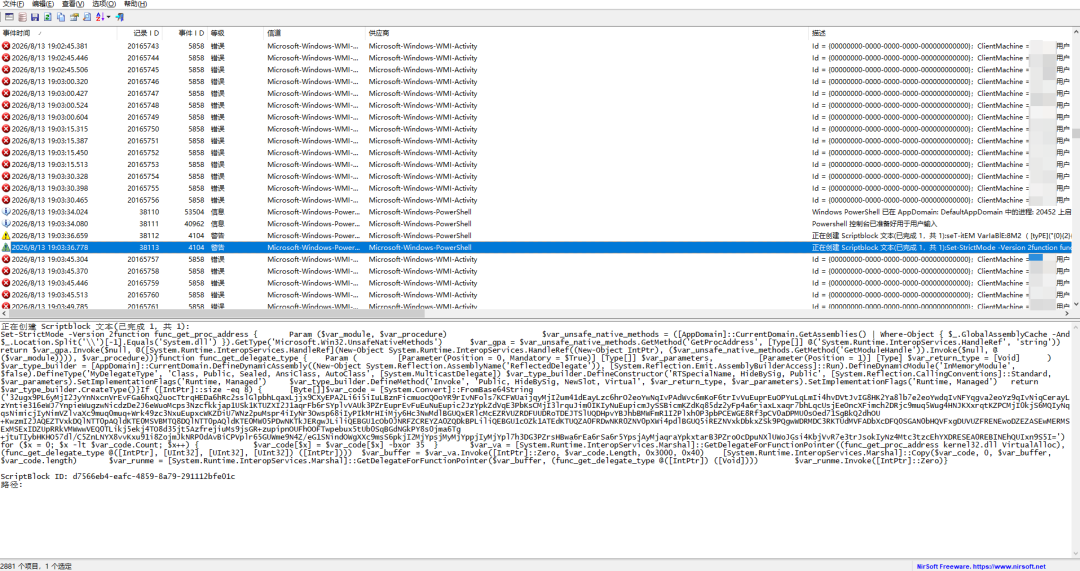Open the 查看(V) menu
This screenshot has width=1080, height=571.
73,4
